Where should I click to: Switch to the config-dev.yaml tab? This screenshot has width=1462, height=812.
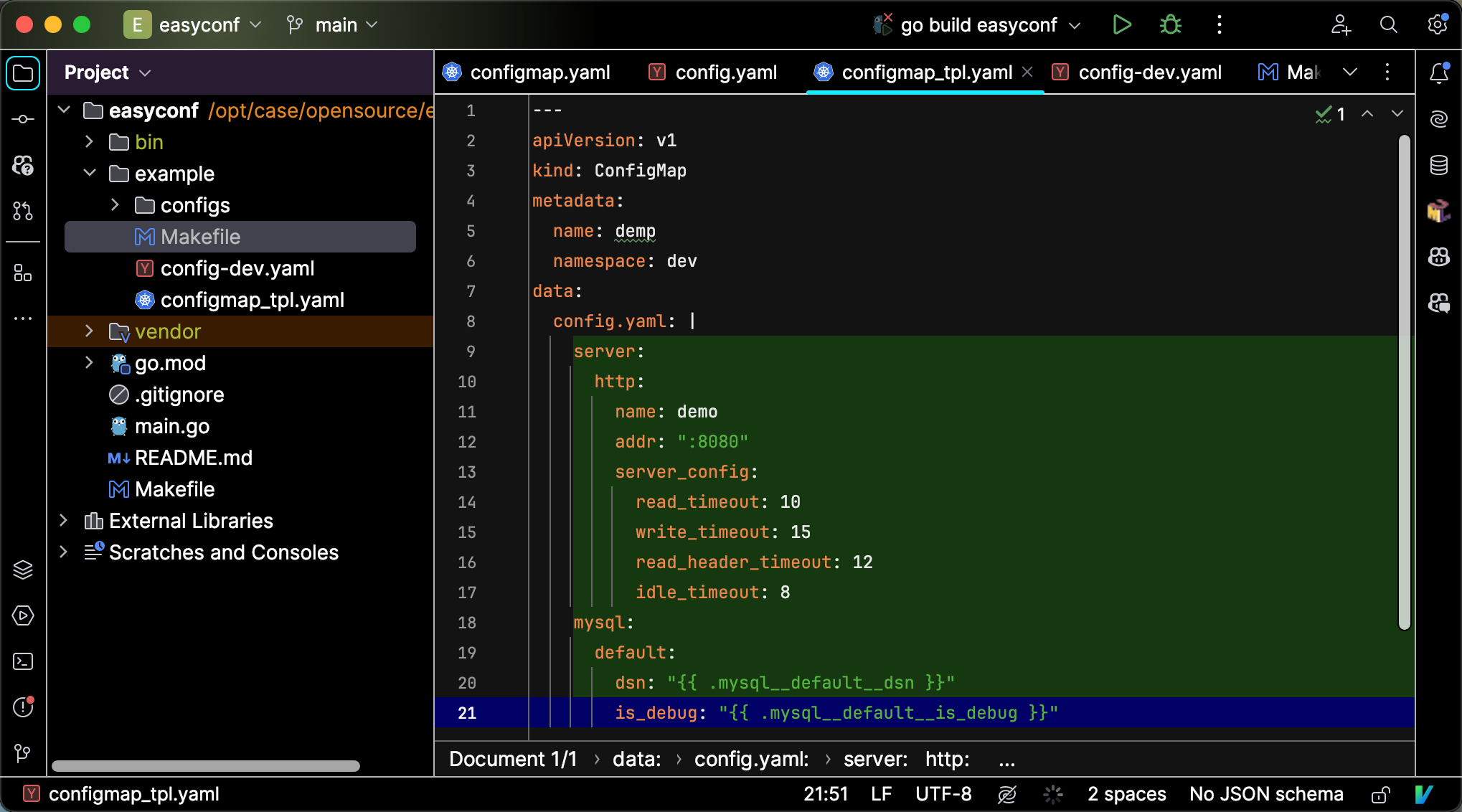1149,72
